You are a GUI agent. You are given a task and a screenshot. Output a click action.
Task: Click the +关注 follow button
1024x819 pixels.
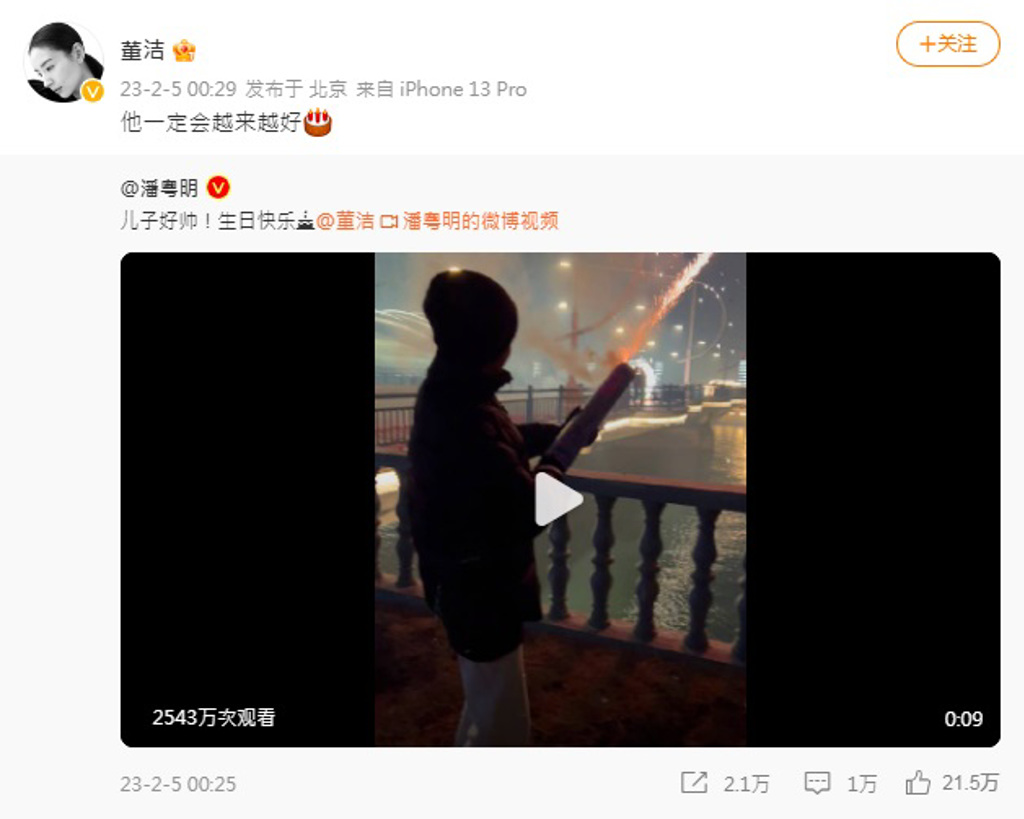click(948, 44)
